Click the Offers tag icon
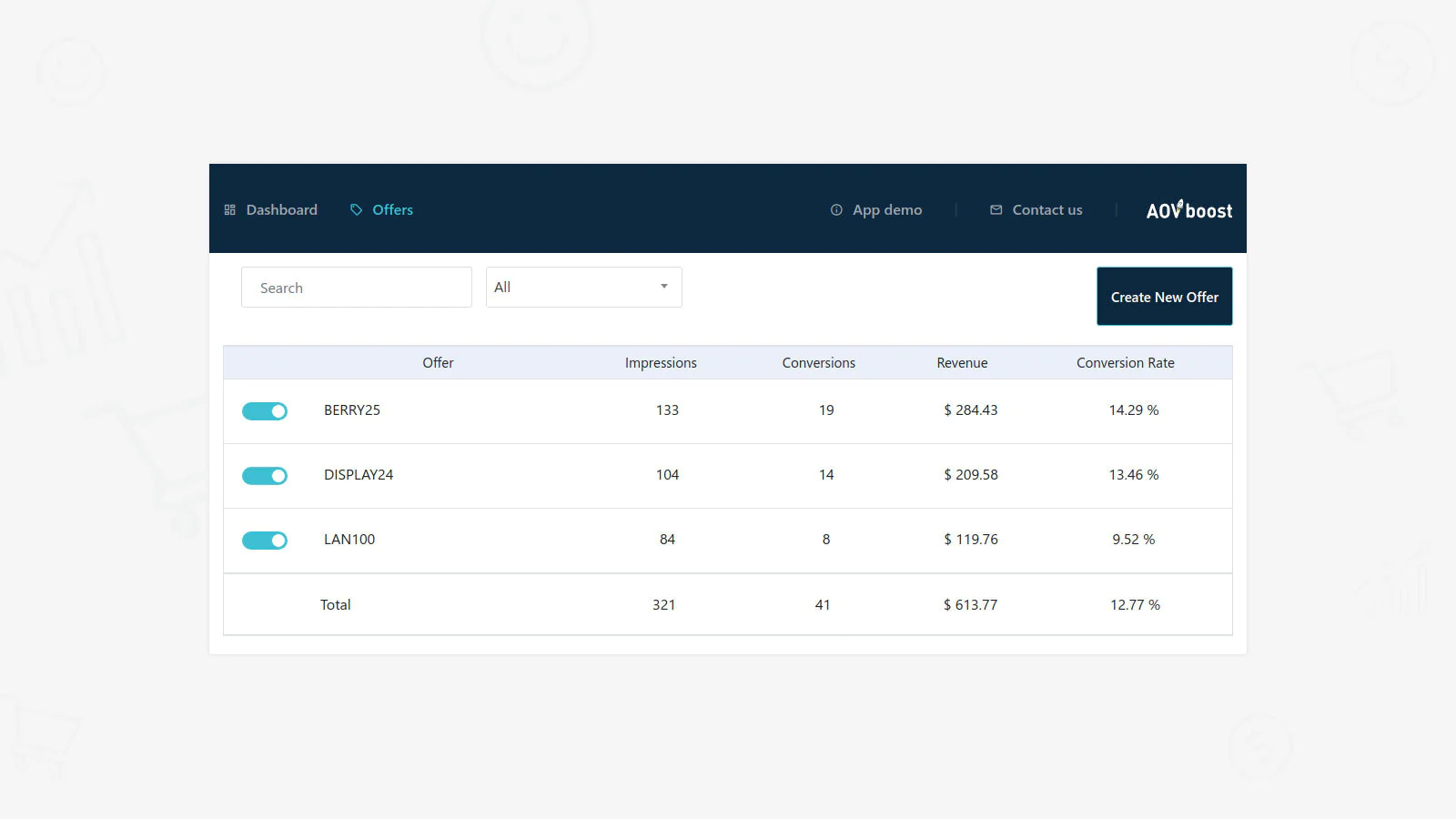The width and height of the screenshot is (1456, 819). click(x=357, y=210)
